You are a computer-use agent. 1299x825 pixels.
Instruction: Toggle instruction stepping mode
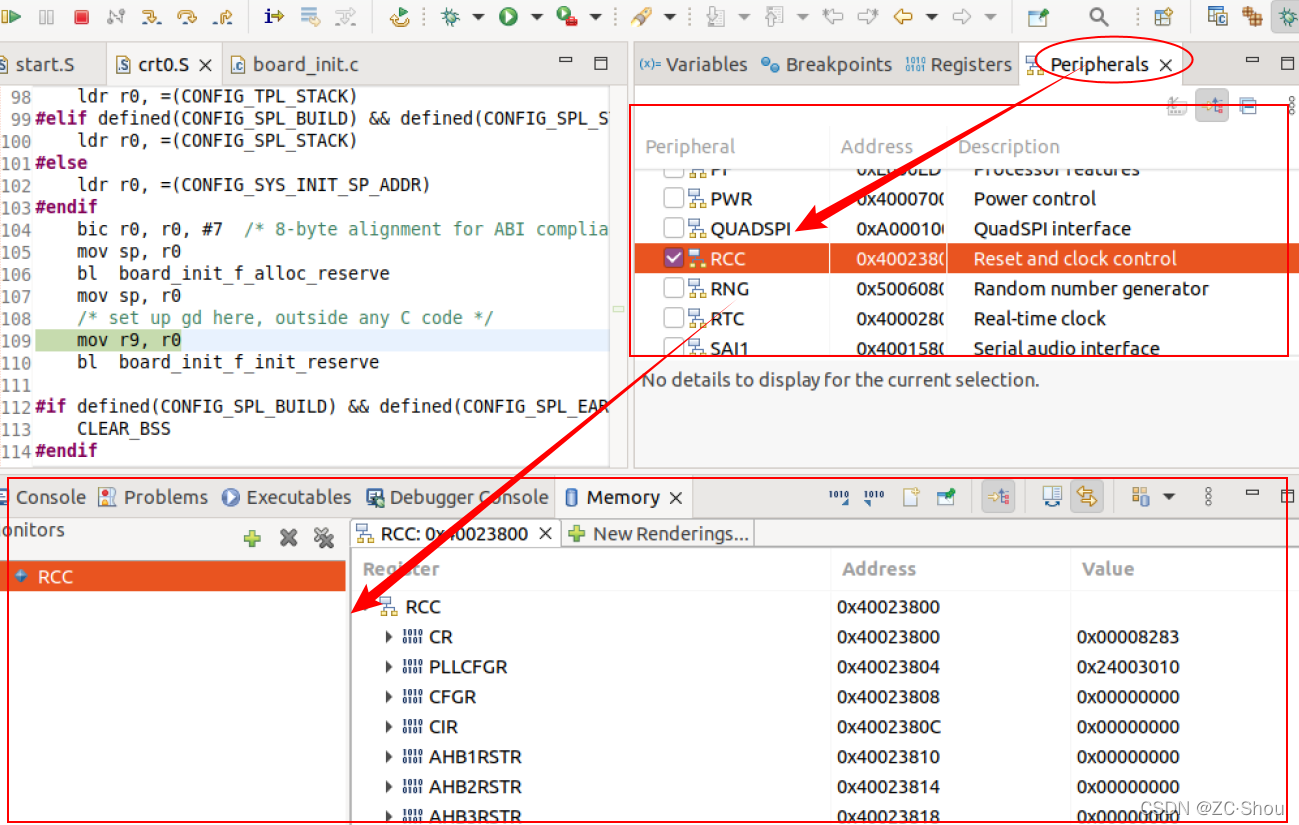[x=274, y=16]
